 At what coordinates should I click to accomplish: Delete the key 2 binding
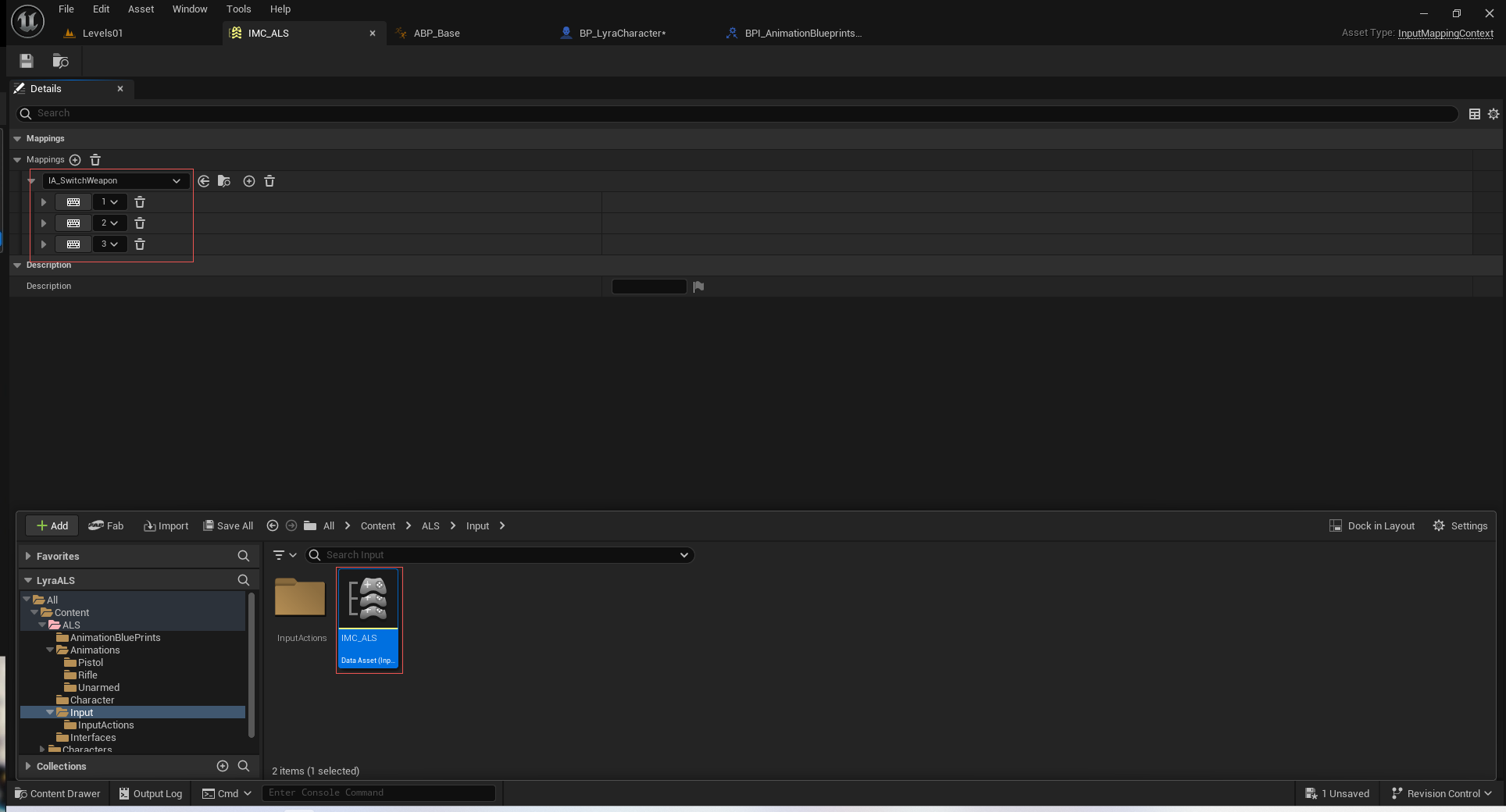[140, 223]
